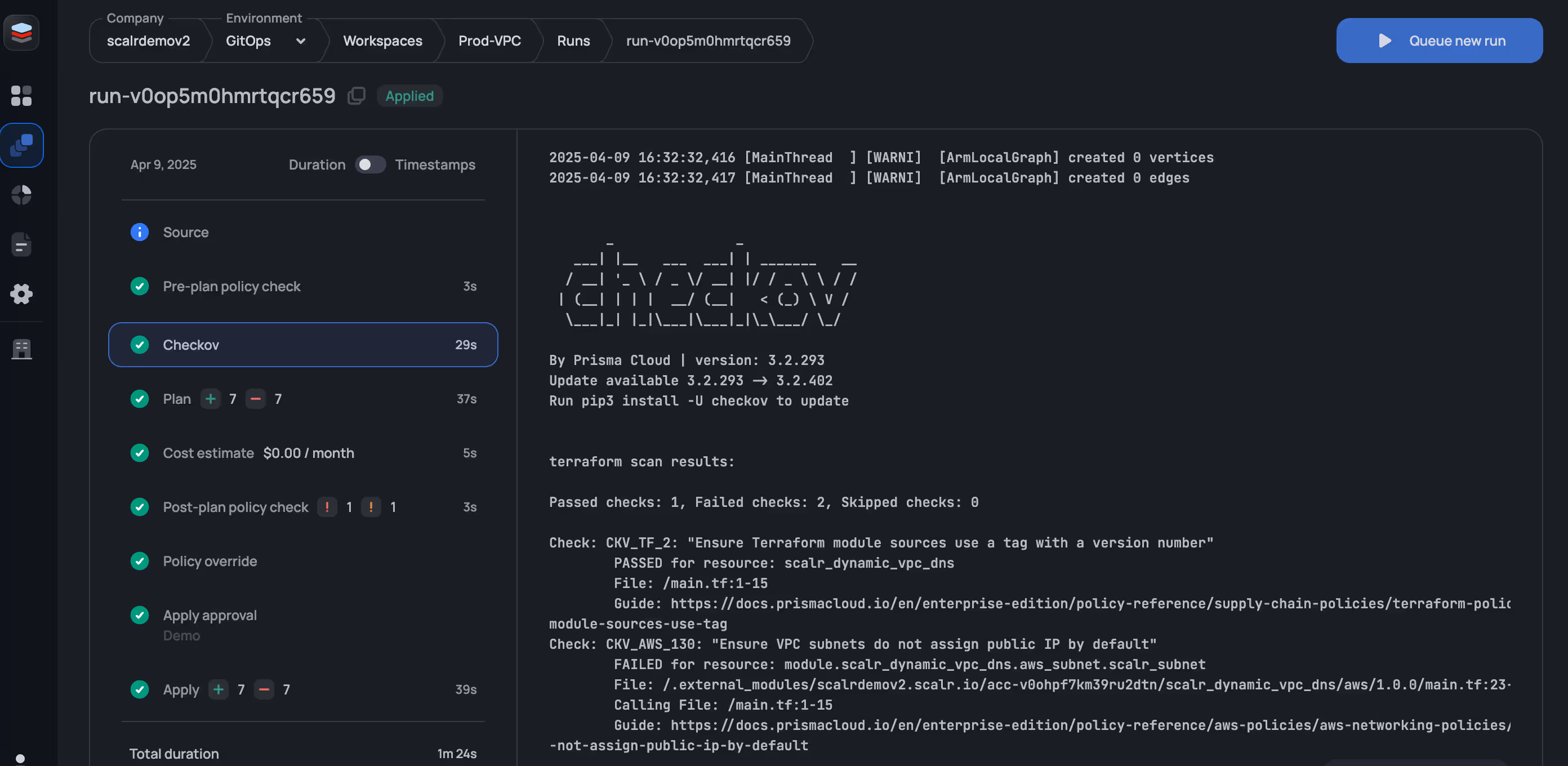The width and height of the screenshot is (1568, 766).
Task: Click the Plan deletions minus icon
Action: coord(256,399)
